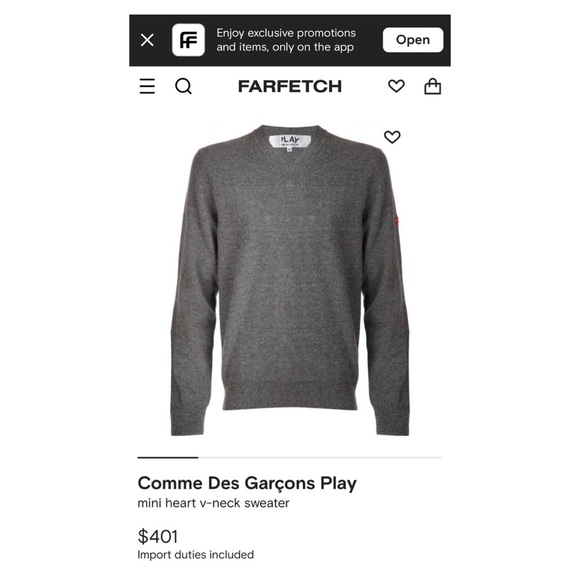Tap the Import duties included note

[x=196, y=555]
